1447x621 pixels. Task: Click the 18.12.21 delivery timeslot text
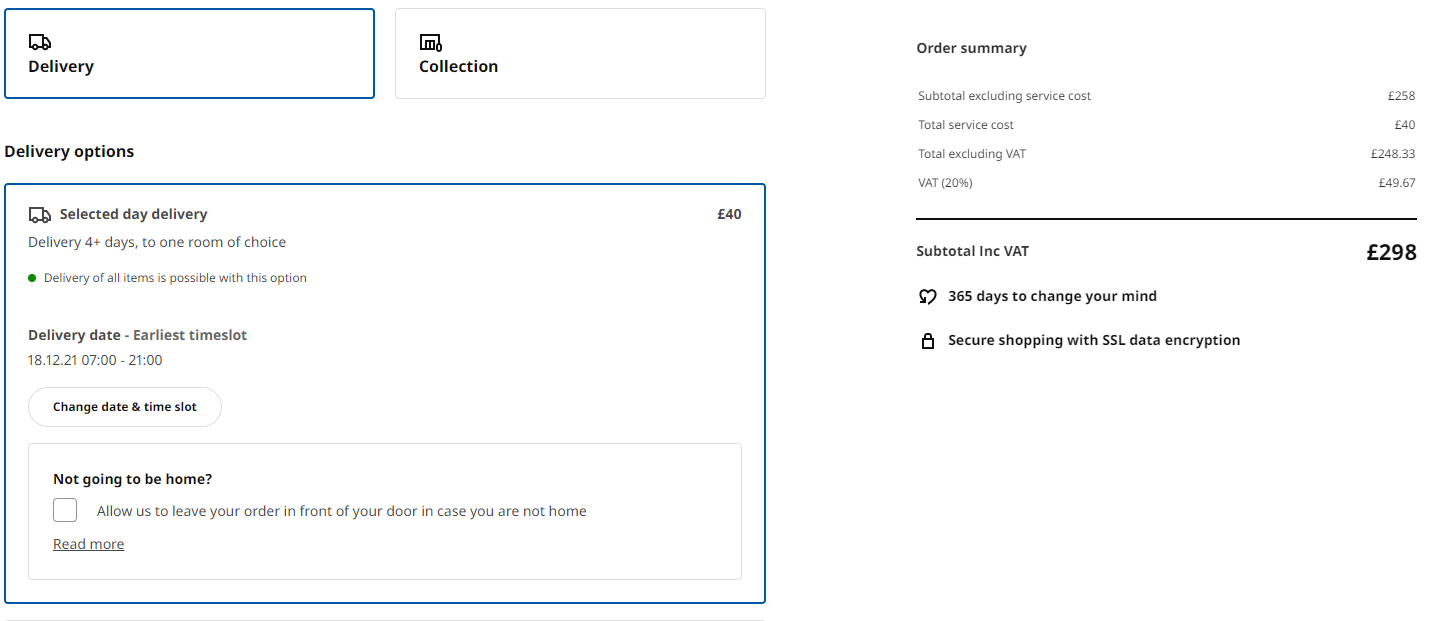pyautogui.click(x=96, y=359)
